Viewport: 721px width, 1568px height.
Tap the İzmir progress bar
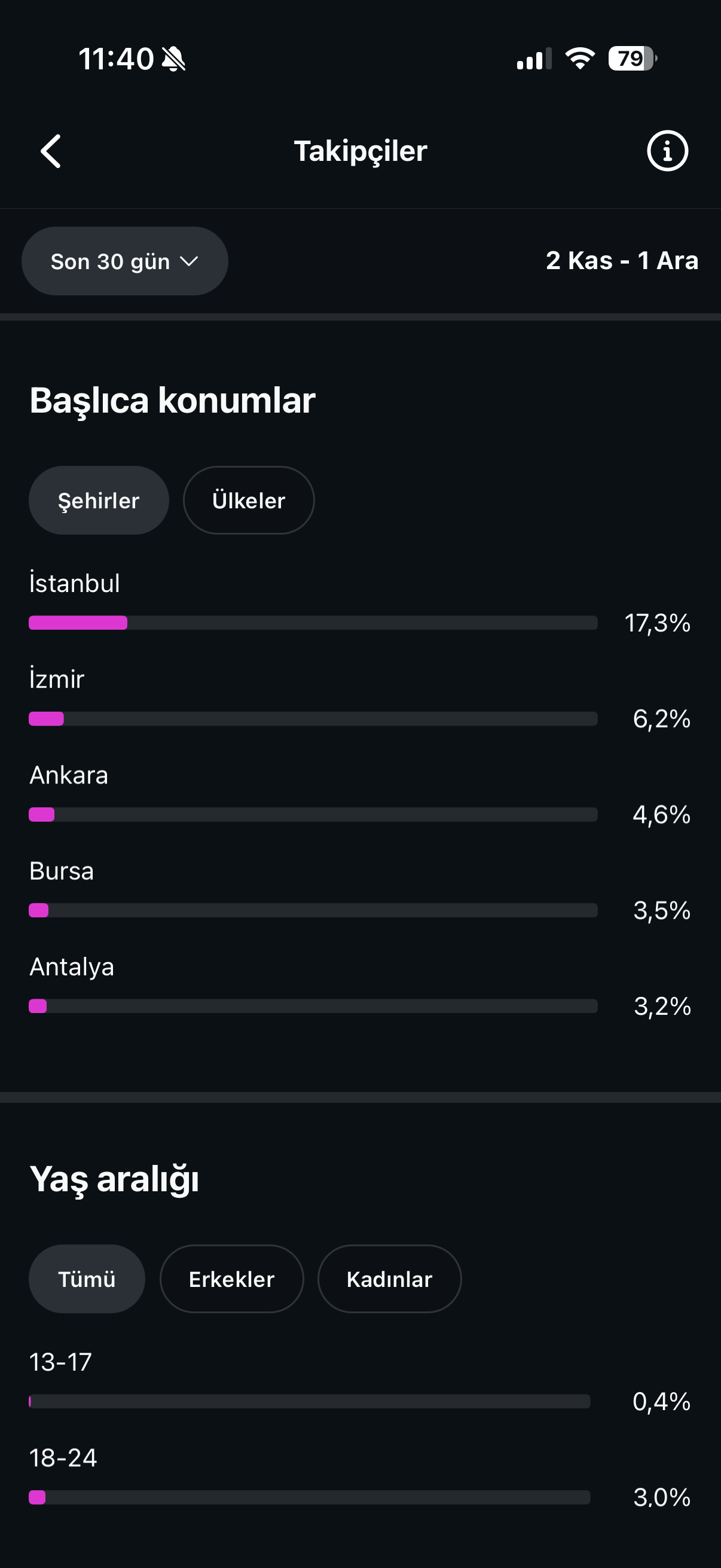point(313,719)
